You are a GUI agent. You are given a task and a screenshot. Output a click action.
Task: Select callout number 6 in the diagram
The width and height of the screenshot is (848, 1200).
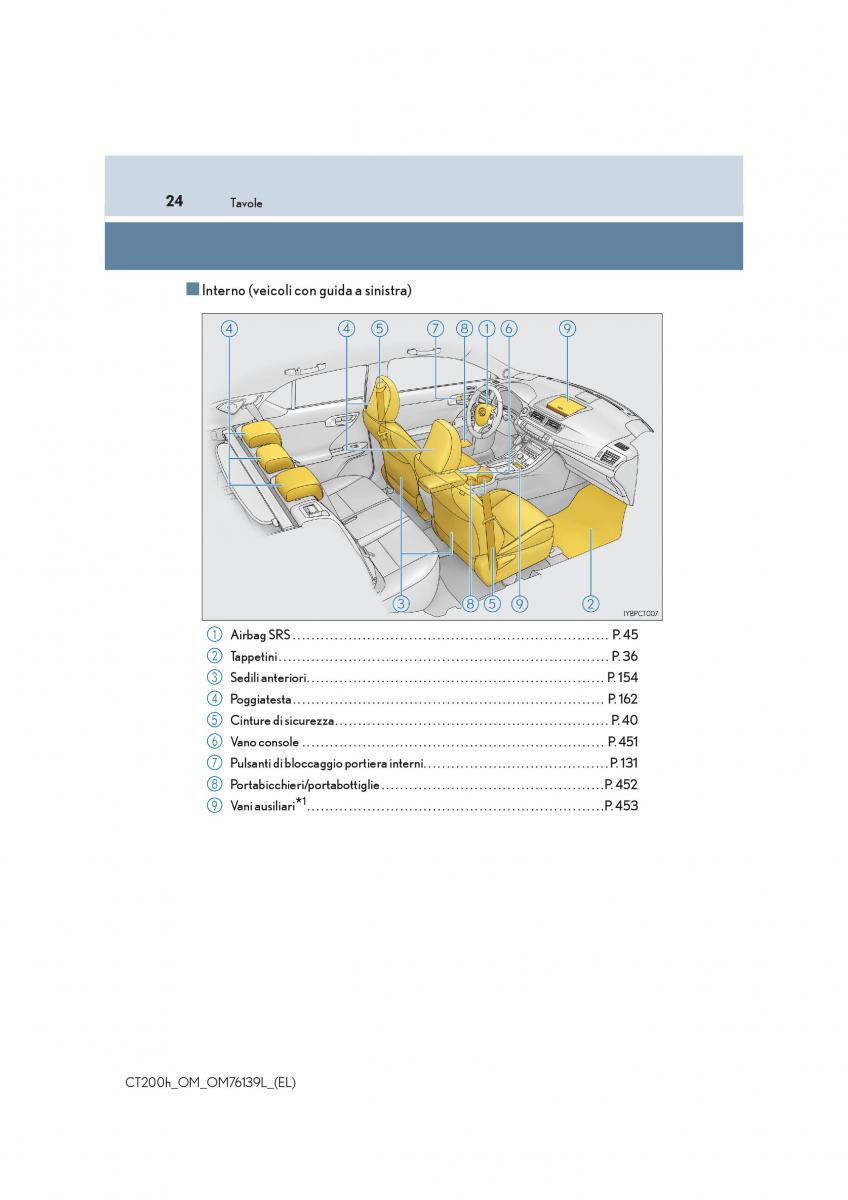508,328
